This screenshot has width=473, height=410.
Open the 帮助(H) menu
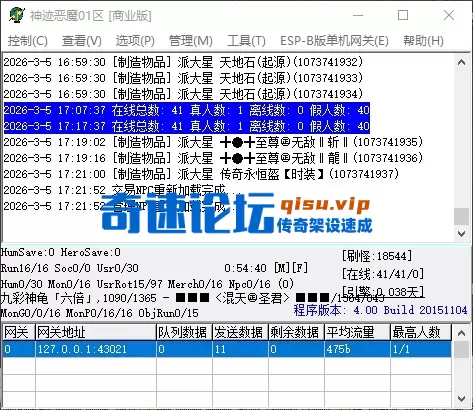423,41
